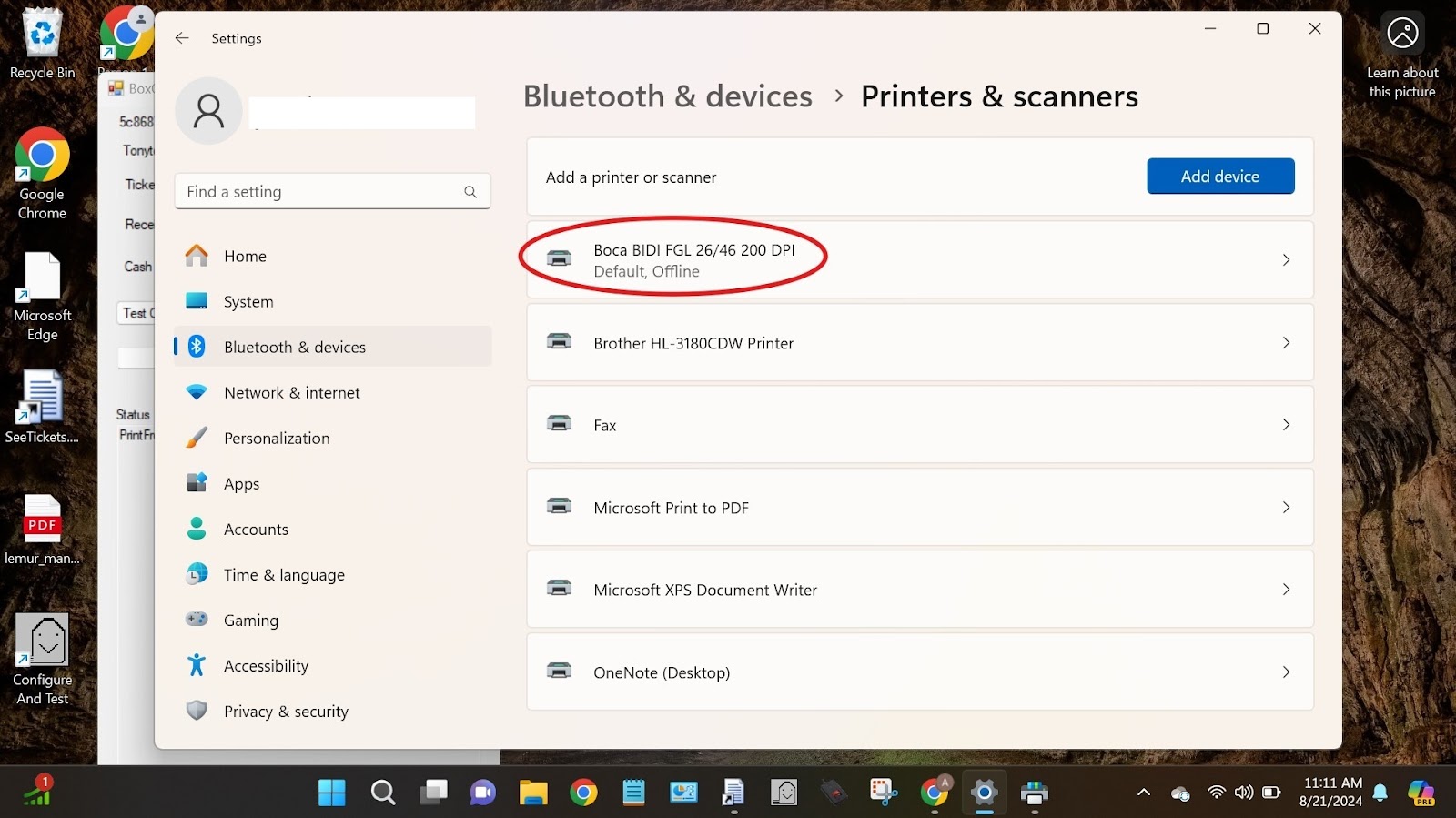
Task: Expand the Microsoft XPS Document Writer chevron
Action: tap(1286, 590)
